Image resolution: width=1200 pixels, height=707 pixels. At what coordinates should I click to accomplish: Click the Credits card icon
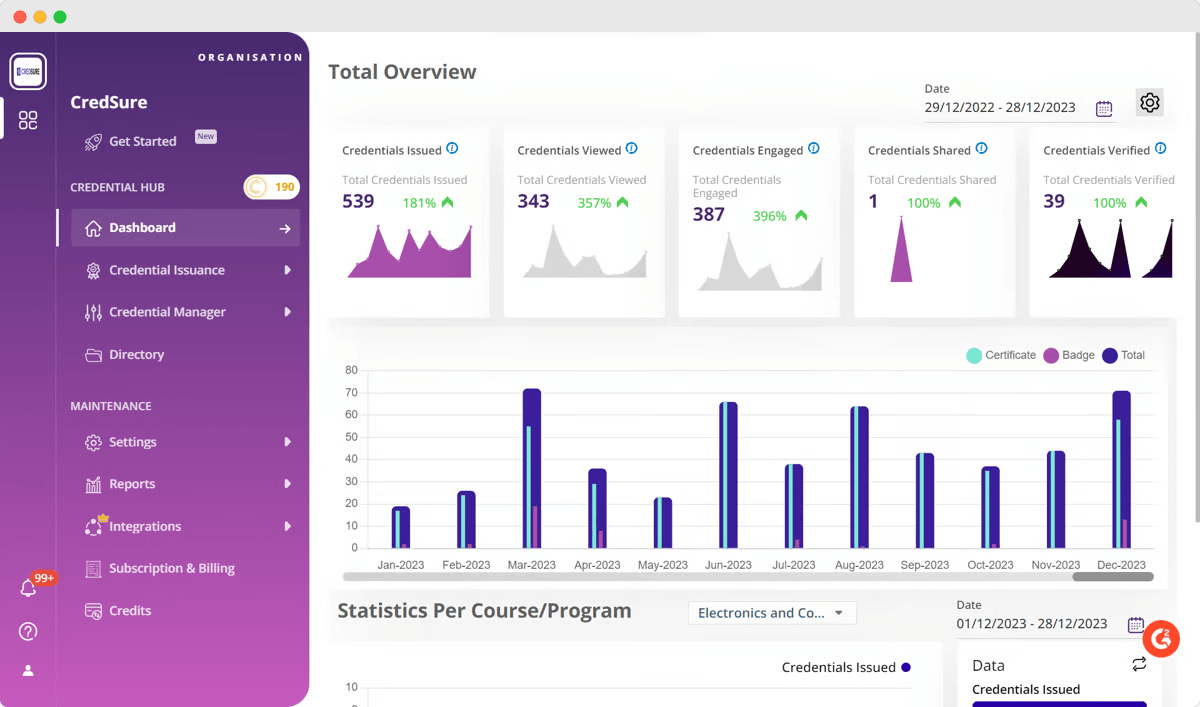point(93,611)
